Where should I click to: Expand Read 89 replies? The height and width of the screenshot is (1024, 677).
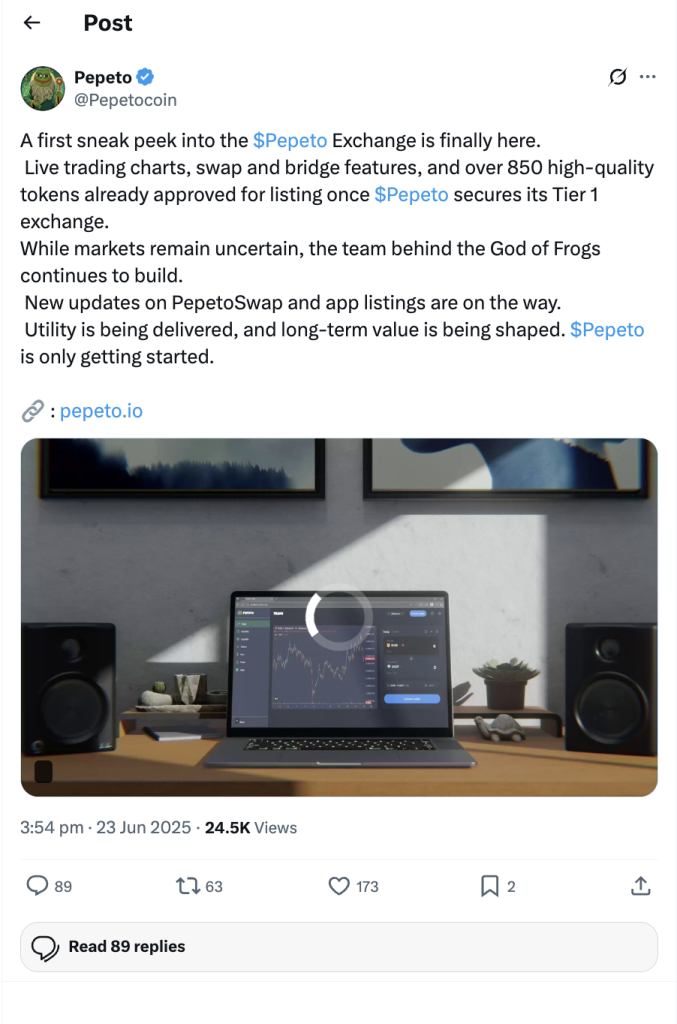click(339, 947)
